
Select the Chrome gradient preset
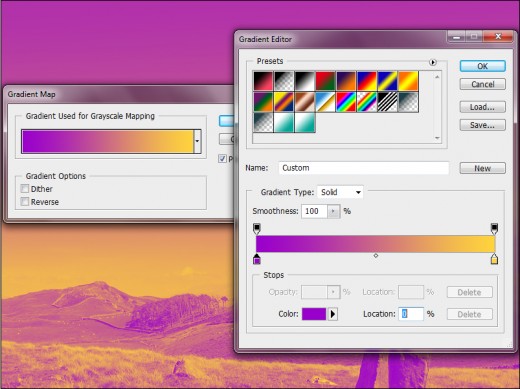325,102
